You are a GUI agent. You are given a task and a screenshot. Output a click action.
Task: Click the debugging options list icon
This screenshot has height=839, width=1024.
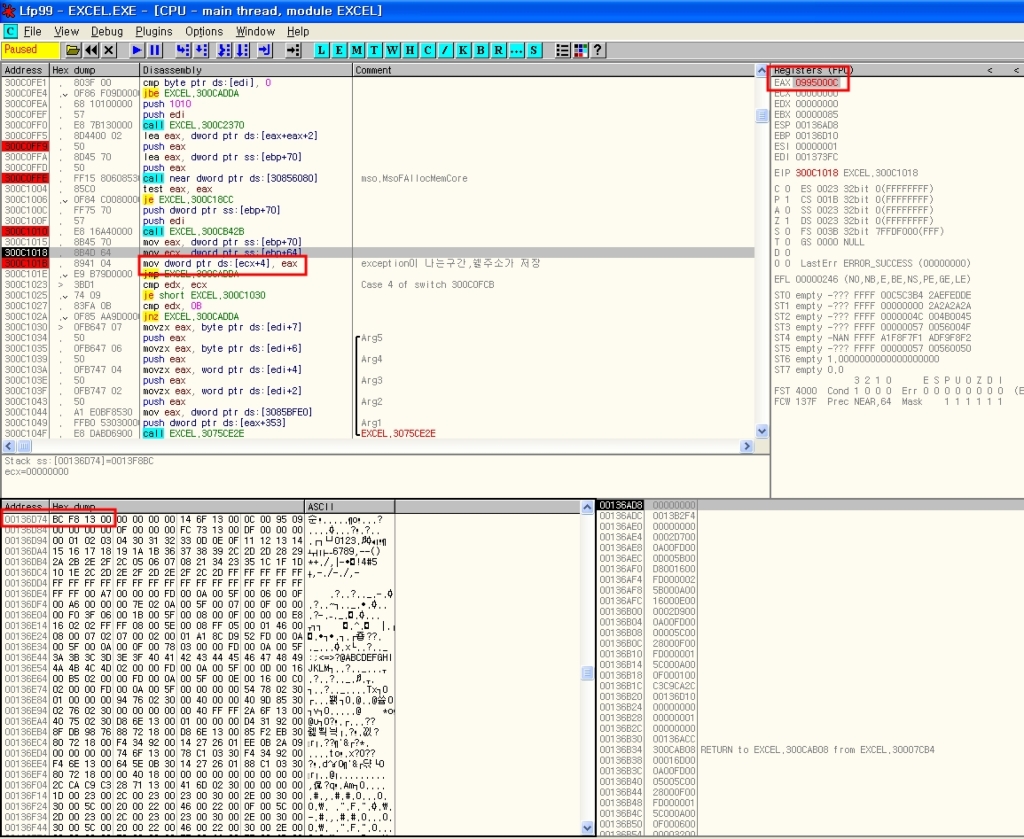click(x=562, y=50)
